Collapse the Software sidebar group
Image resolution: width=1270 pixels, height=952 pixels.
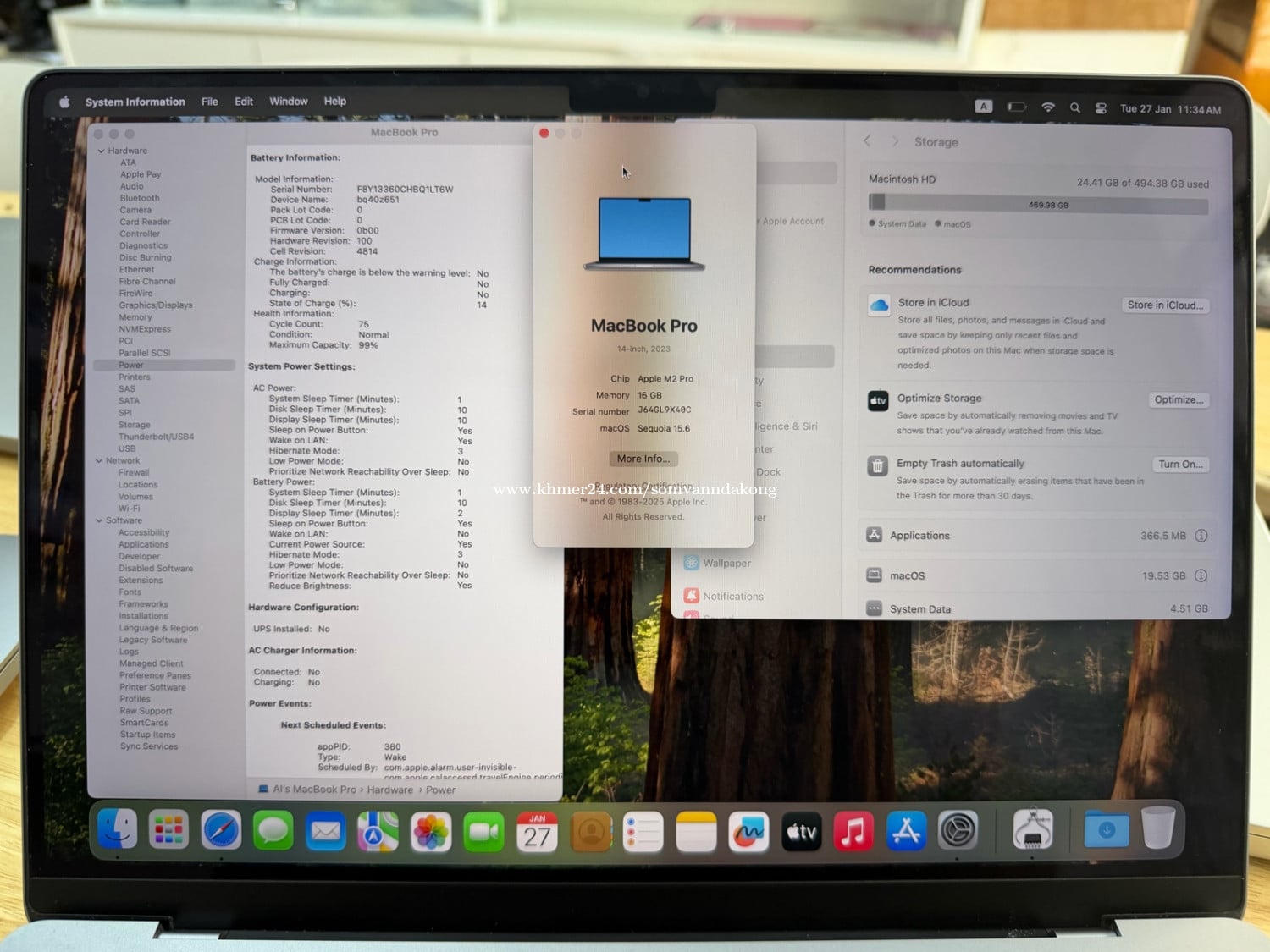(x=99, y=520)
